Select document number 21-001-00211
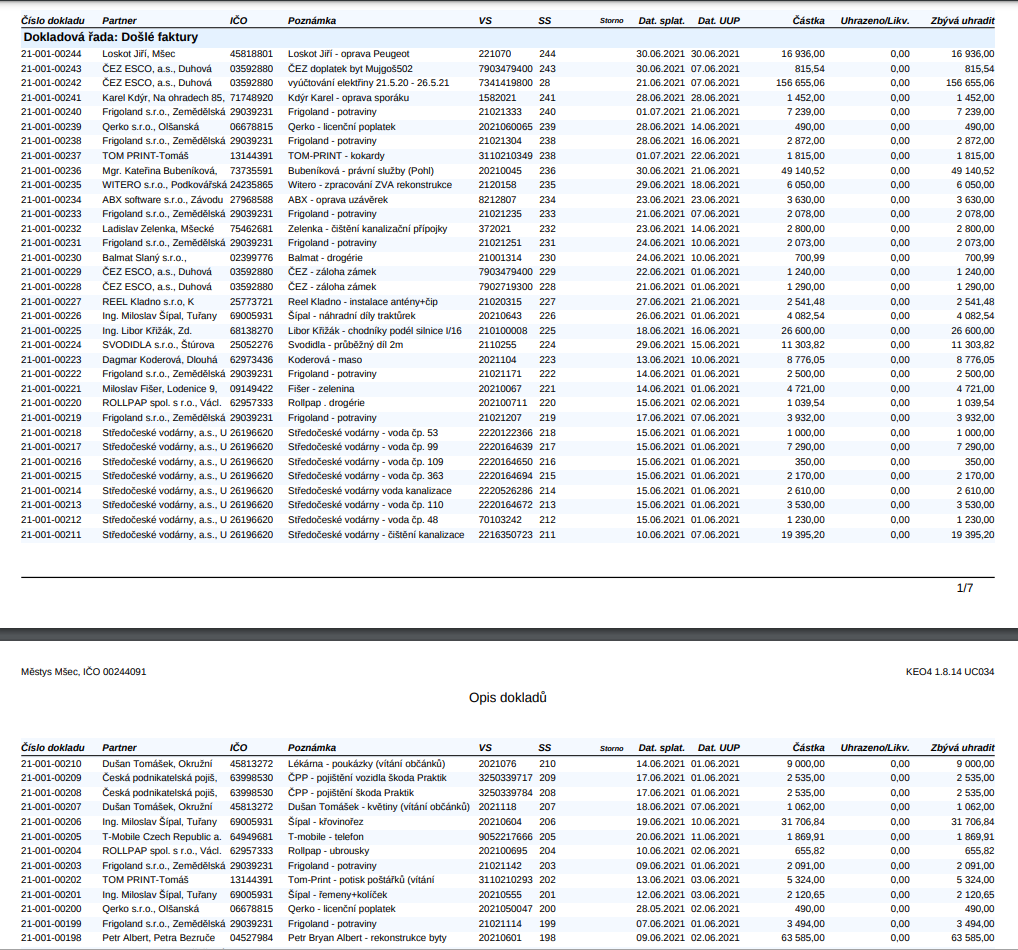This screenshot has width=1018, height=950. pos(51,534)
